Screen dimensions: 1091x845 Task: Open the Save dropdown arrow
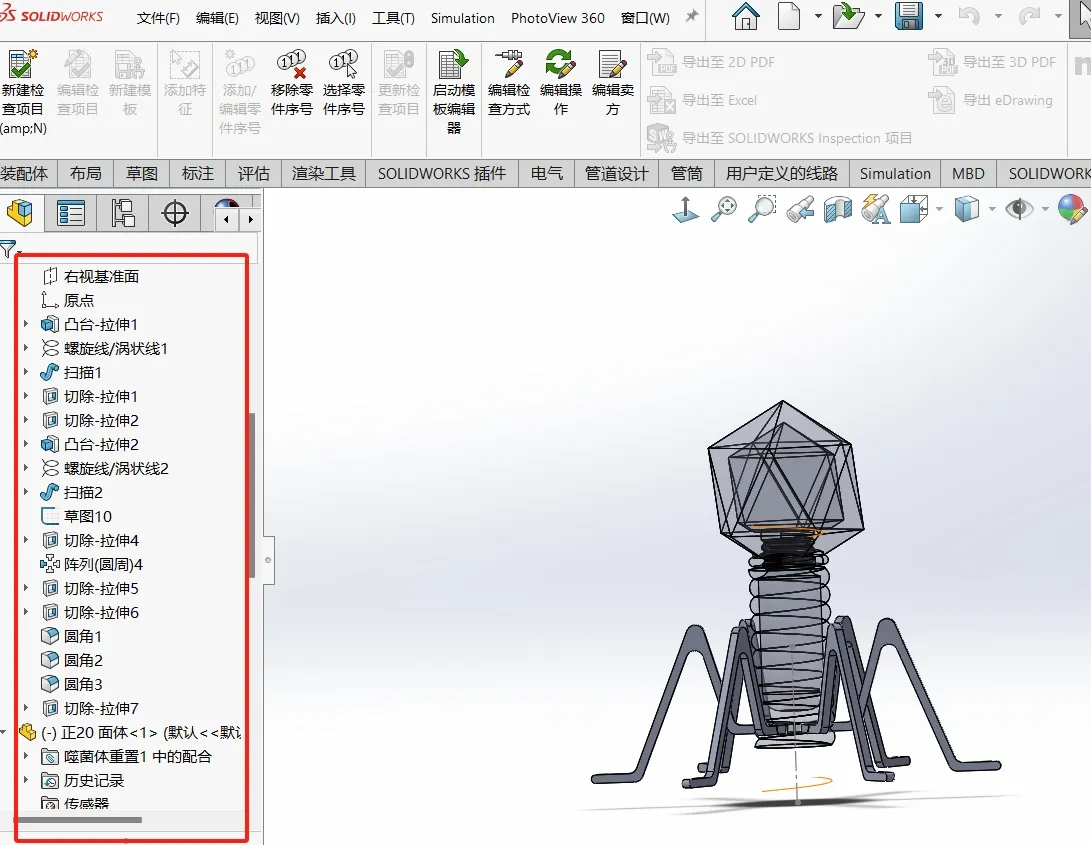(x=938, y=17)
